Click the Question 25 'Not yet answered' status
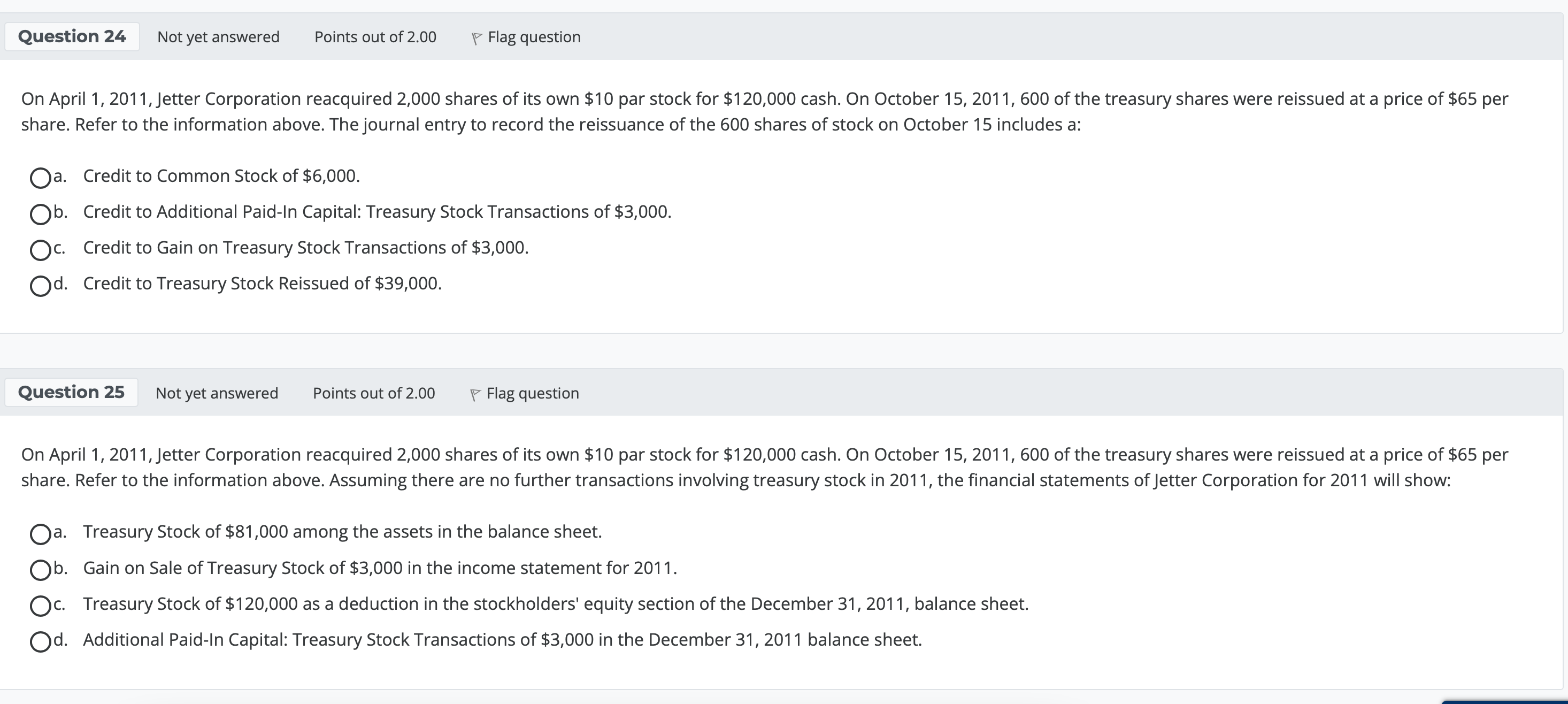Image resolution: width=1568 pixels, height=704 pixels. point(217,393)
